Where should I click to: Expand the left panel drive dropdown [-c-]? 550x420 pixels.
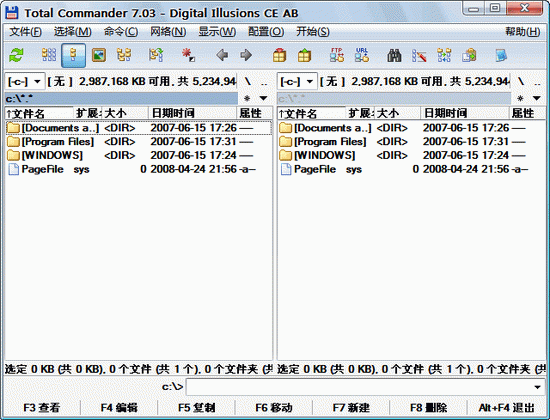[25, 82]
